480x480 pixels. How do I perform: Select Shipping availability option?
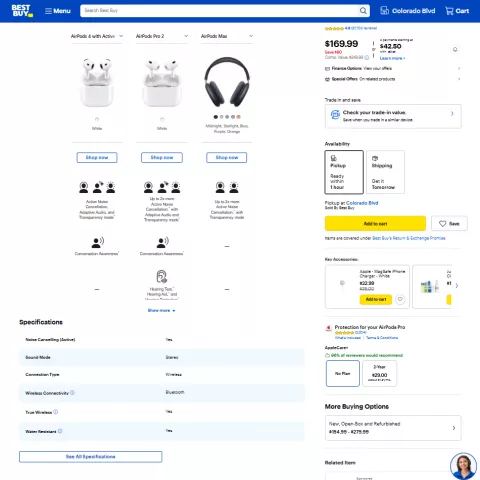click(x=385, y=172)
